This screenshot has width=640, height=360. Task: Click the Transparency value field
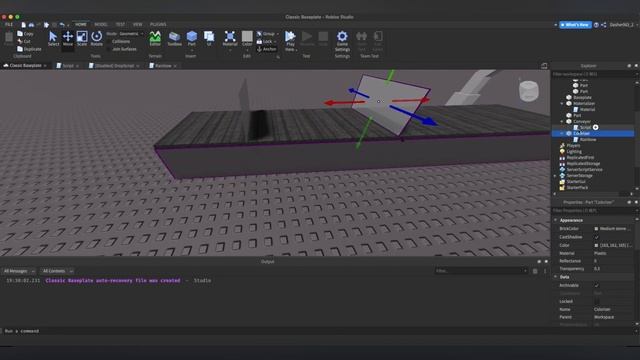pos(613,269)
